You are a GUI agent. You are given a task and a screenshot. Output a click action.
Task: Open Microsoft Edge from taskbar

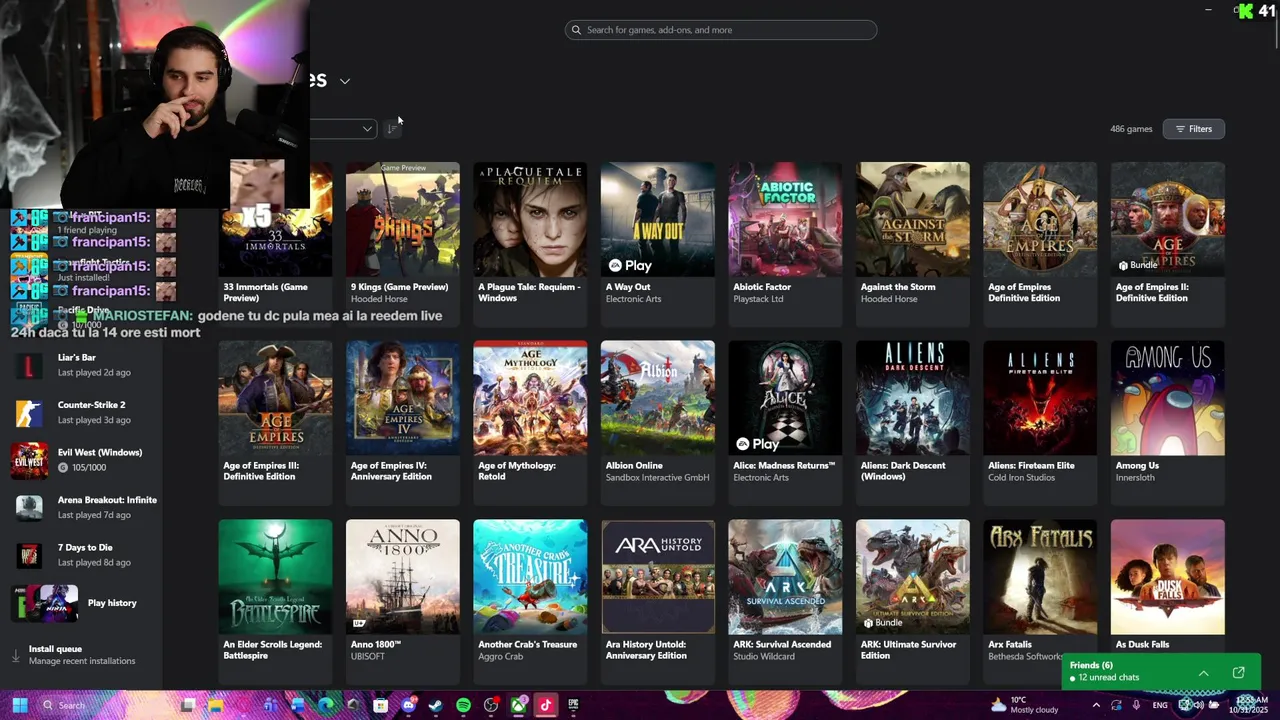tap(326, 705)
